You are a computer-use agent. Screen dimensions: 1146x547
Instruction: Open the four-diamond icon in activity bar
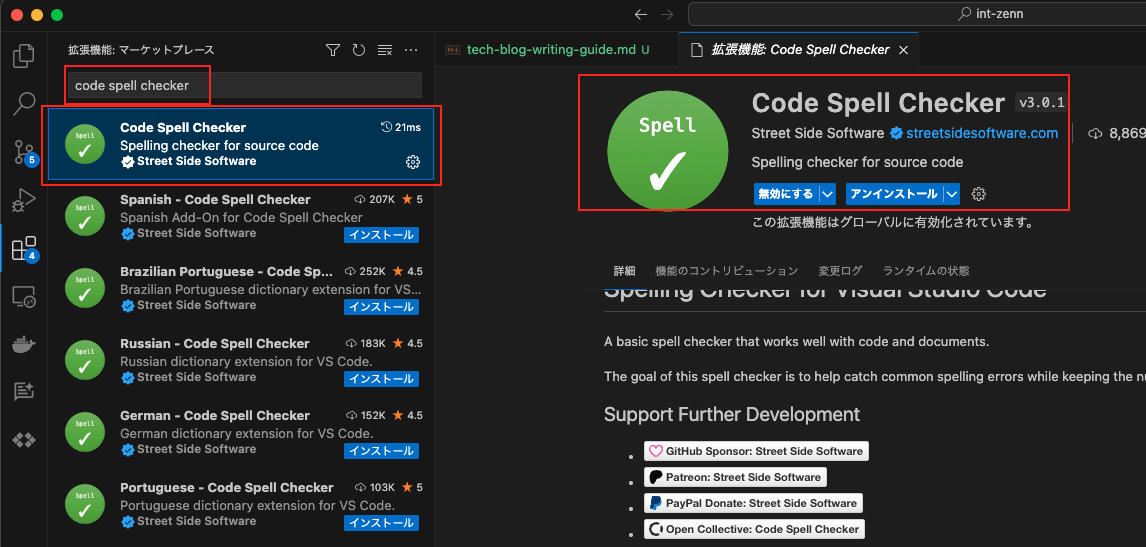[24, 440]
